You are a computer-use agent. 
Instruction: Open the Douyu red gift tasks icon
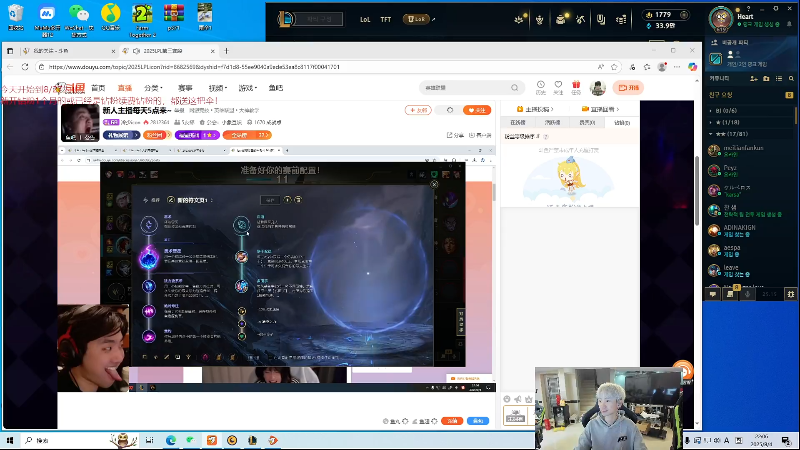click(576, 87)
